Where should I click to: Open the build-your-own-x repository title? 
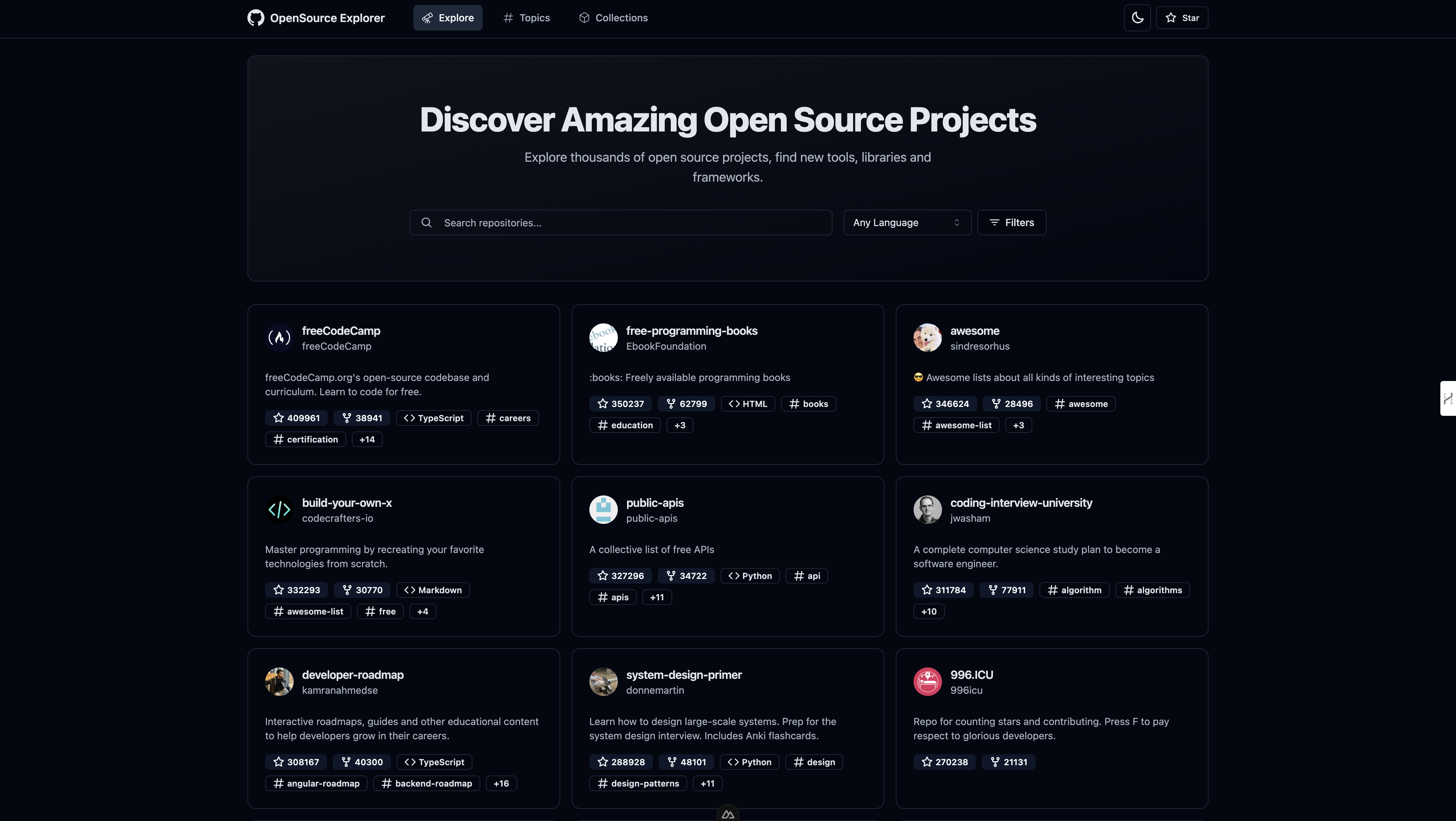pos(347,503)
